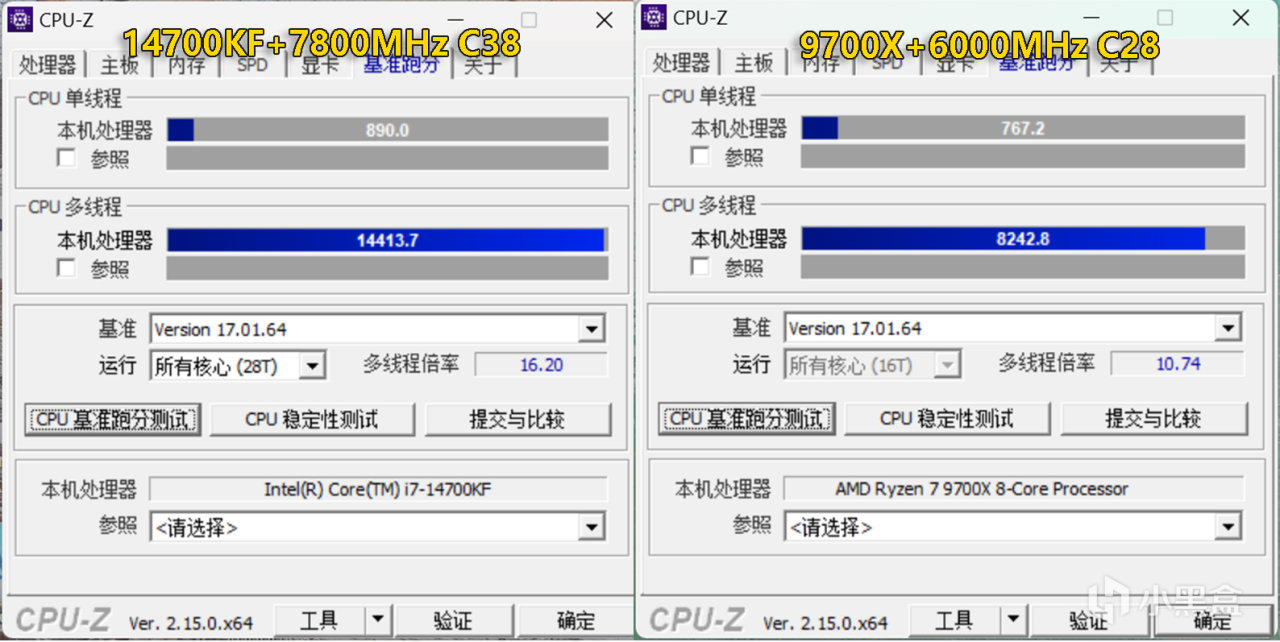Tick multi-thread 参照 checkbox in left window
Viewport: 1280px width, 642px height.
pyautogui.click(x=67, y=267)
